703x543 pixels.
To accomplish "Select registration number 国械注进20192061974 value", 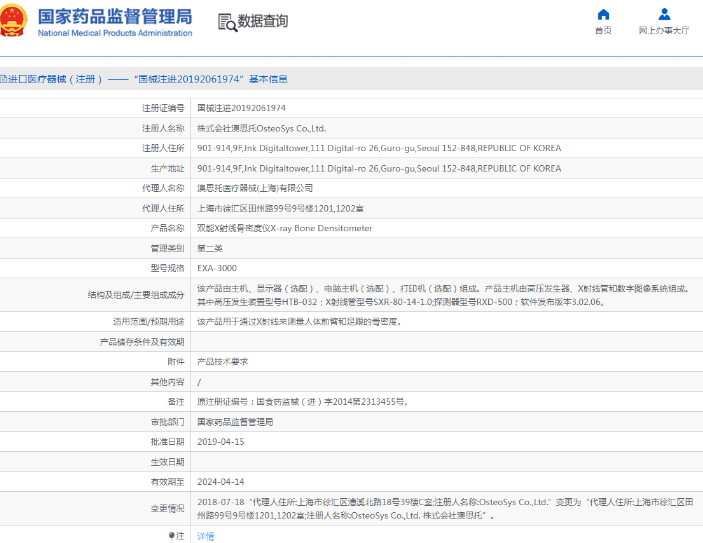I will coord(241,108).
